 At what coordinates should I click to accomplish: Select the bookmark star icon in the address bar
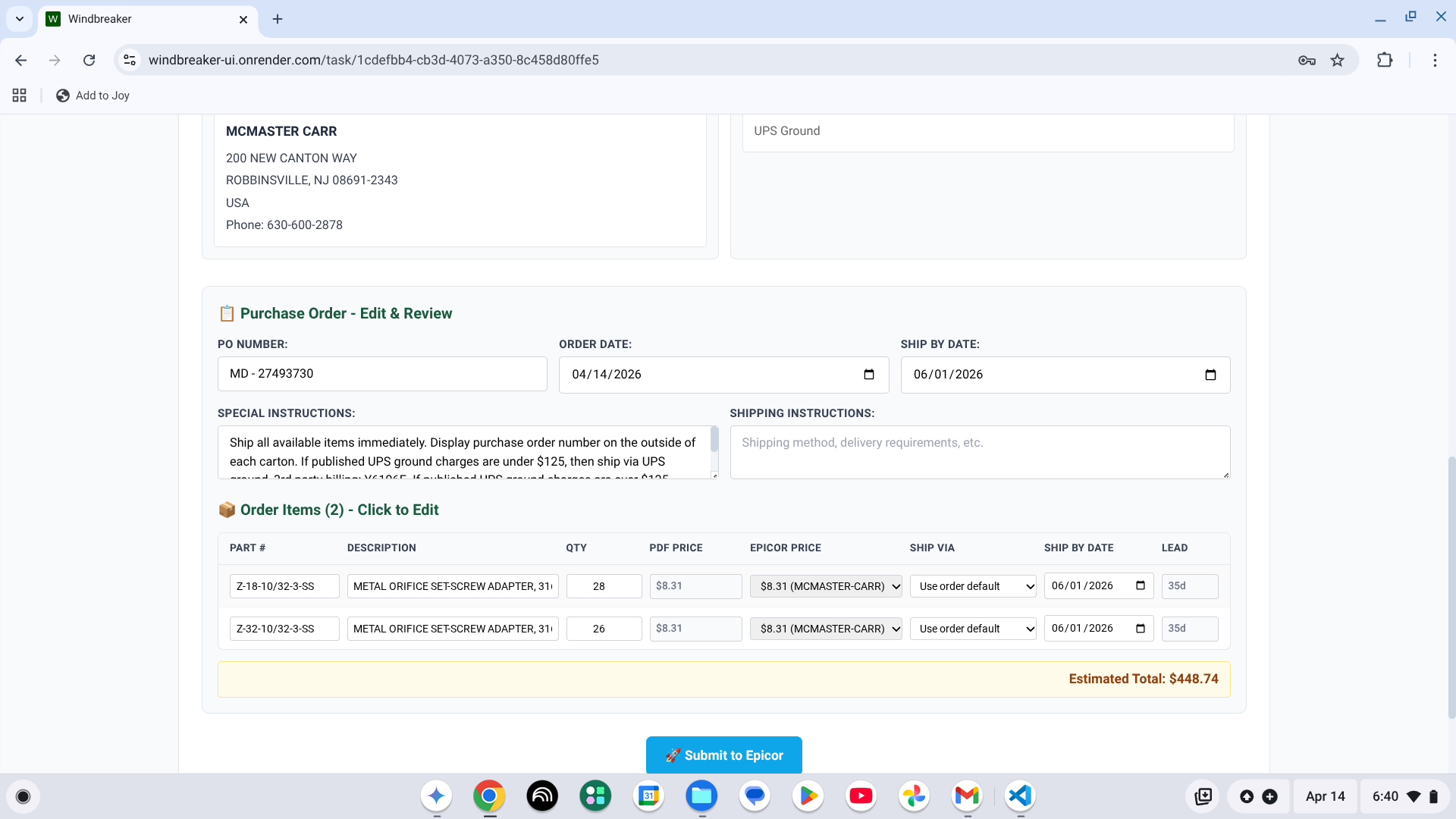click(x=1337, y=60)
